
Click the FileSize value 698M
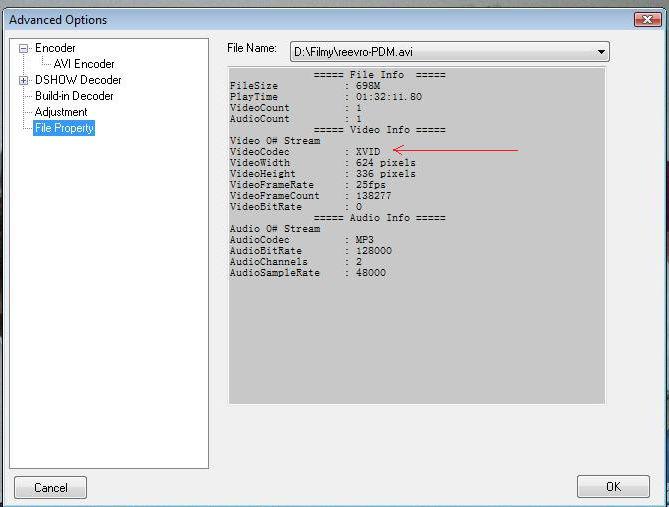coord(368,86)
